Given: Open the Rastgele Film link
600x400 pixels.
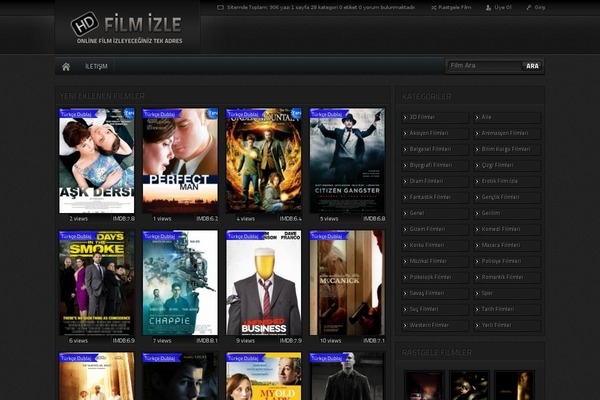Looking at the screenshot, I should [x=451, y=7].
